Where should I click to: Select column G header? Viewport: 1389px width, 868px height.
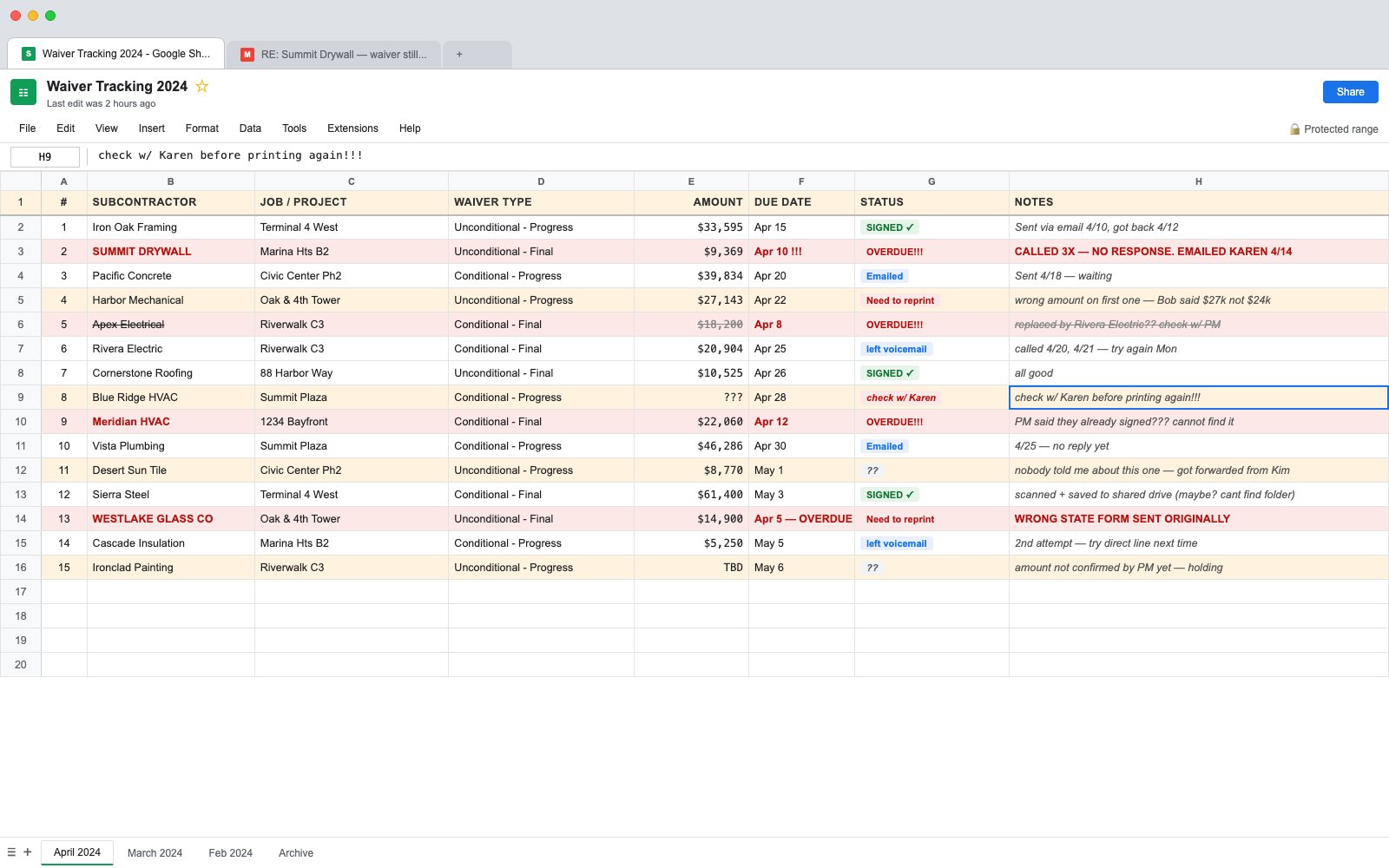tap(931, 181)
